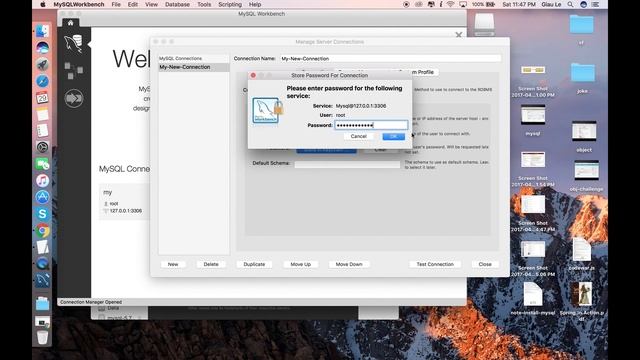Screen dimensions: 640x360
Task: Open iTunes from the dock
Action: pos(42,180)
